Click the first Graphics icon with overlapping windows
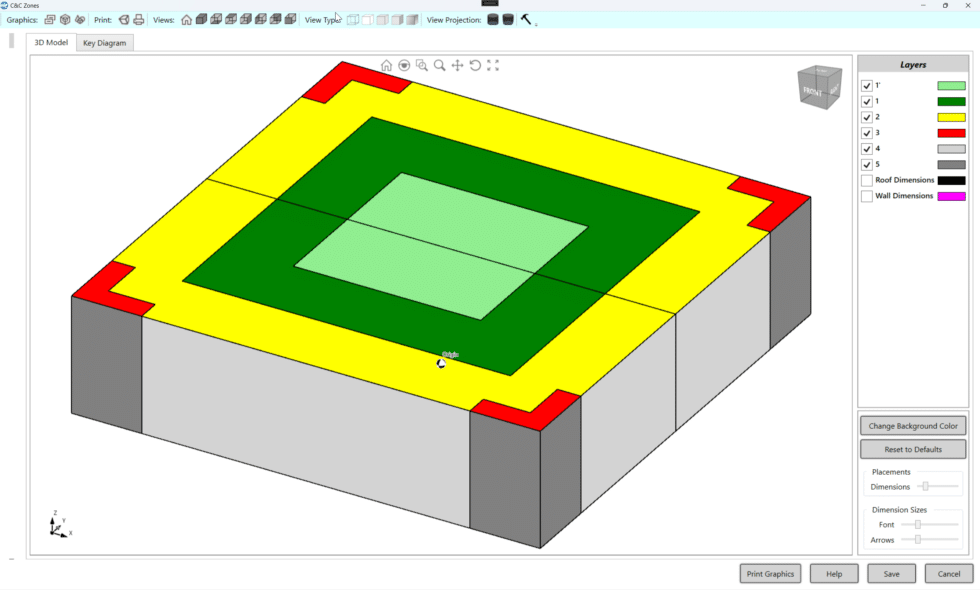980x590 pixels. pyautogui.click(x=50, y=20)
